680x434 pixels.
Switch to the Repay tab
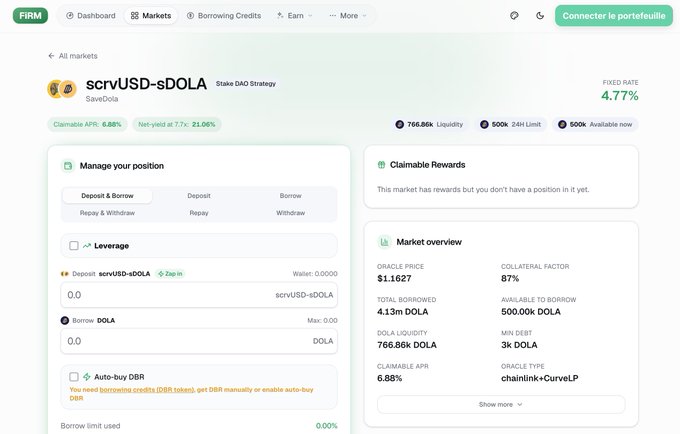tap(199, 213)
